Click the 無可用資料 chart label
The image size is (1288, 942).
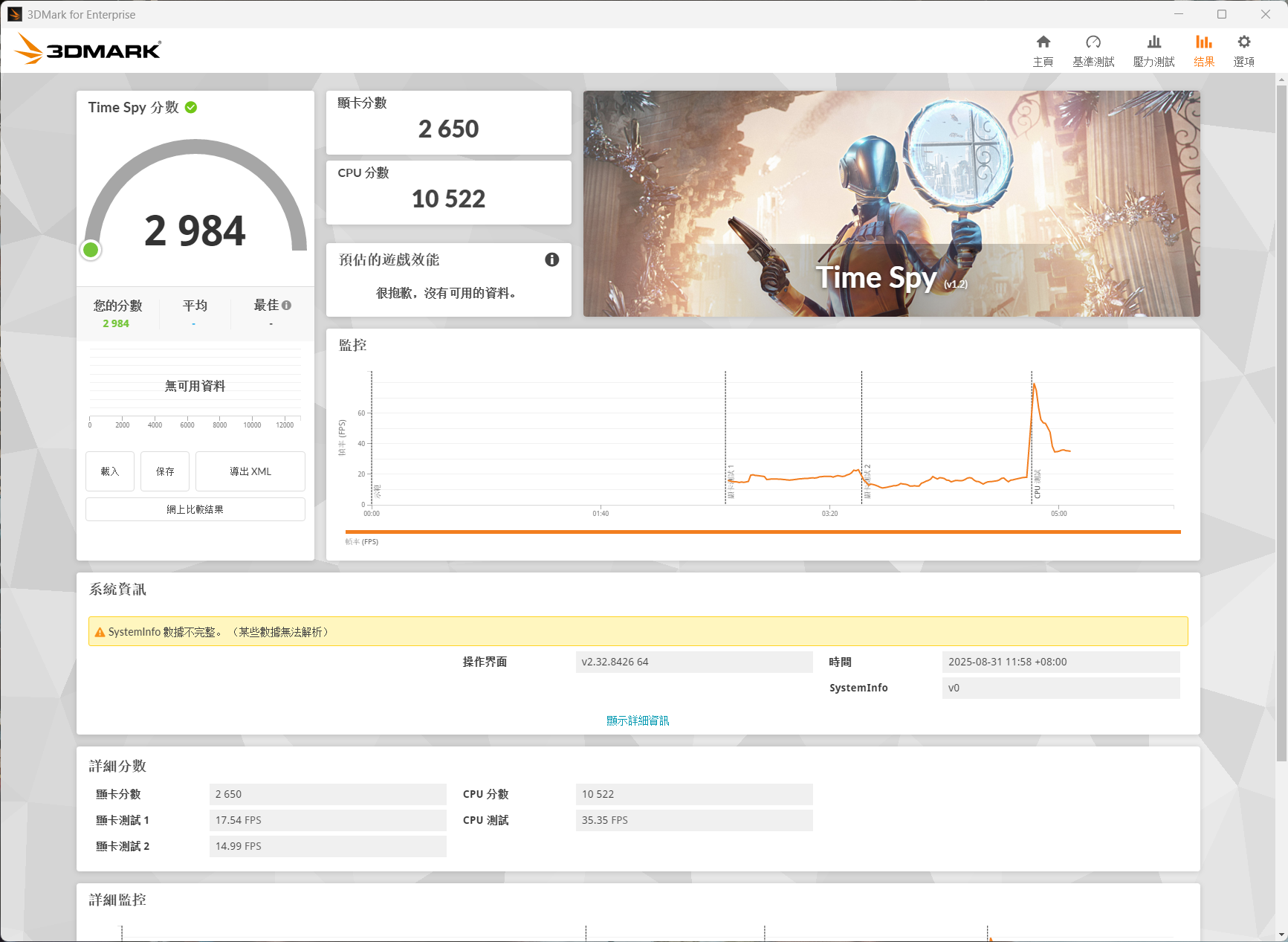coord(195,386)
